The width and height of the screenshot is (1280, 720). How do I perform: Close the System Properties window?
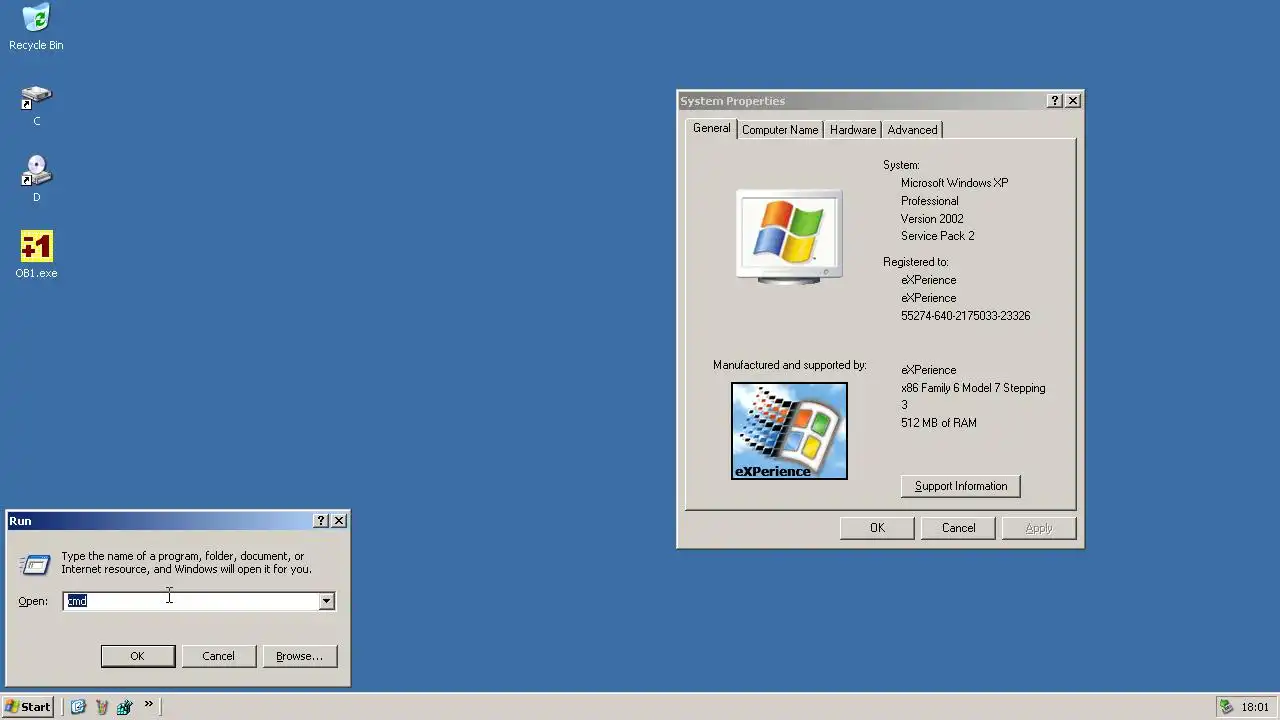pyautogui.click(x=1073, y=101)
